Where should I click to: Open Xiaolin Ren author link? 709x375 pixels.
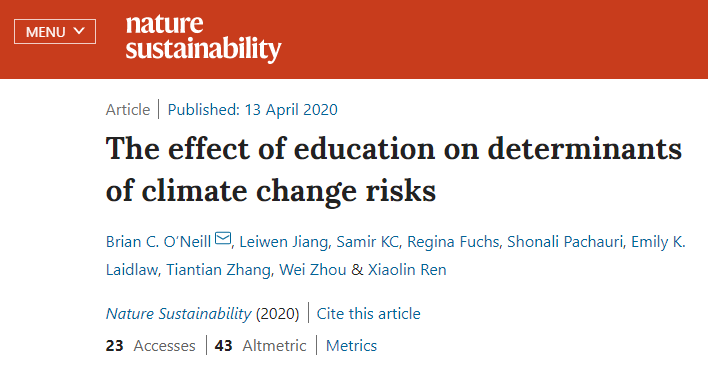click(407, 270)
